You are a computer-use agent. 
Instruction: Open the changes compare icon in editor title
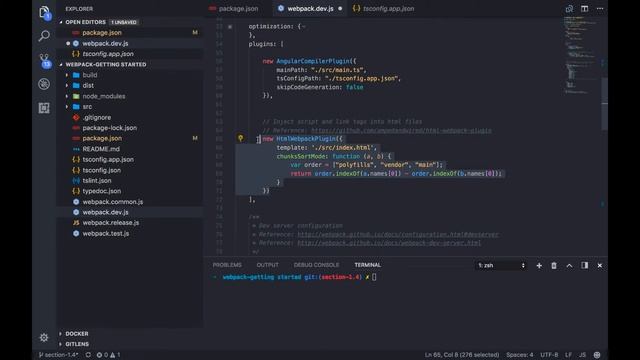tap(569, 9)
